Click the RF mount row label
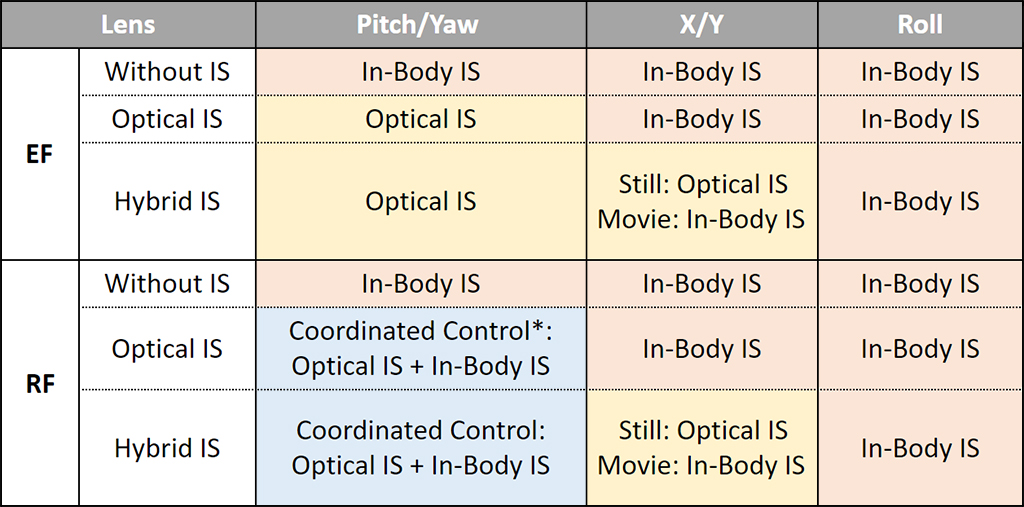Image resolution: width=1024 pixels, height=507 pixels. [39, 383]
